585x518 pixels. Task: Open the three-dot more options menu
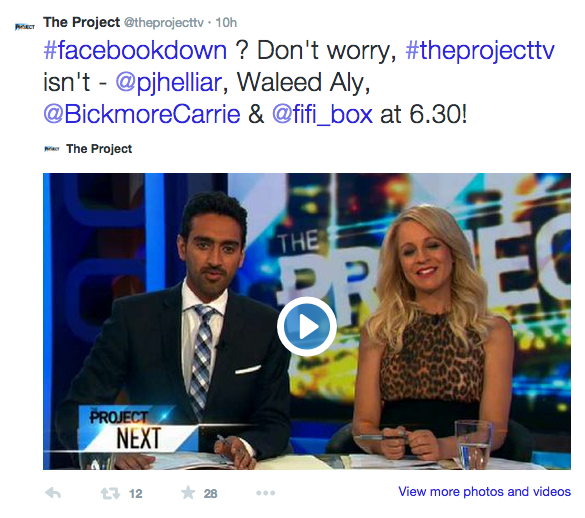266,493
